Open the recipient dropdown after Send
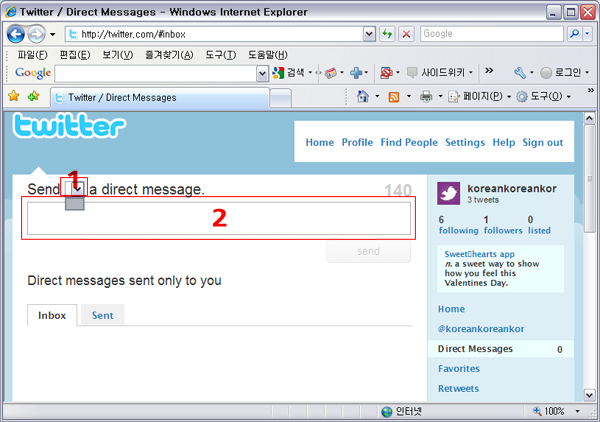Screen dimensions: 600x422 [74, 189]
